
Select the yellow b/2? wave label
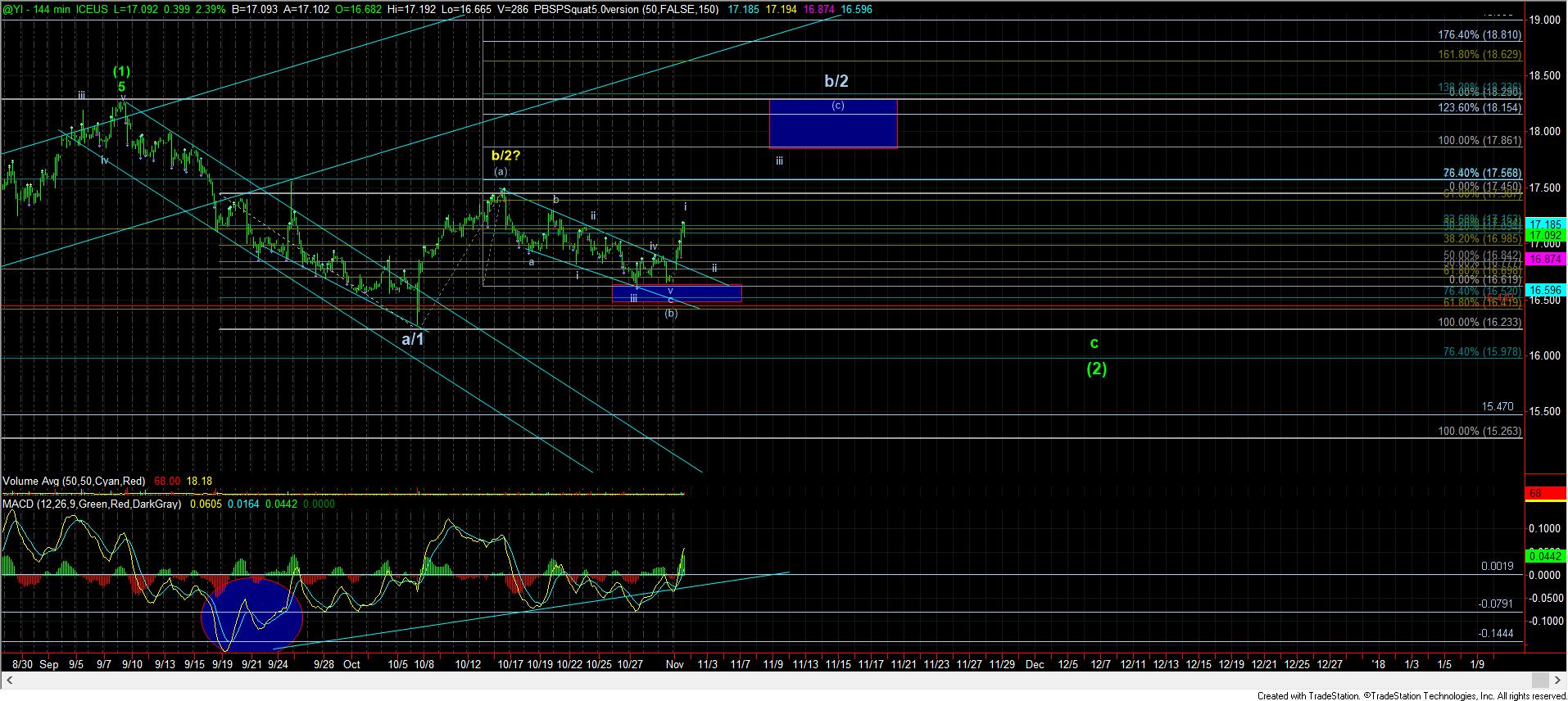(x=505, y=155)
